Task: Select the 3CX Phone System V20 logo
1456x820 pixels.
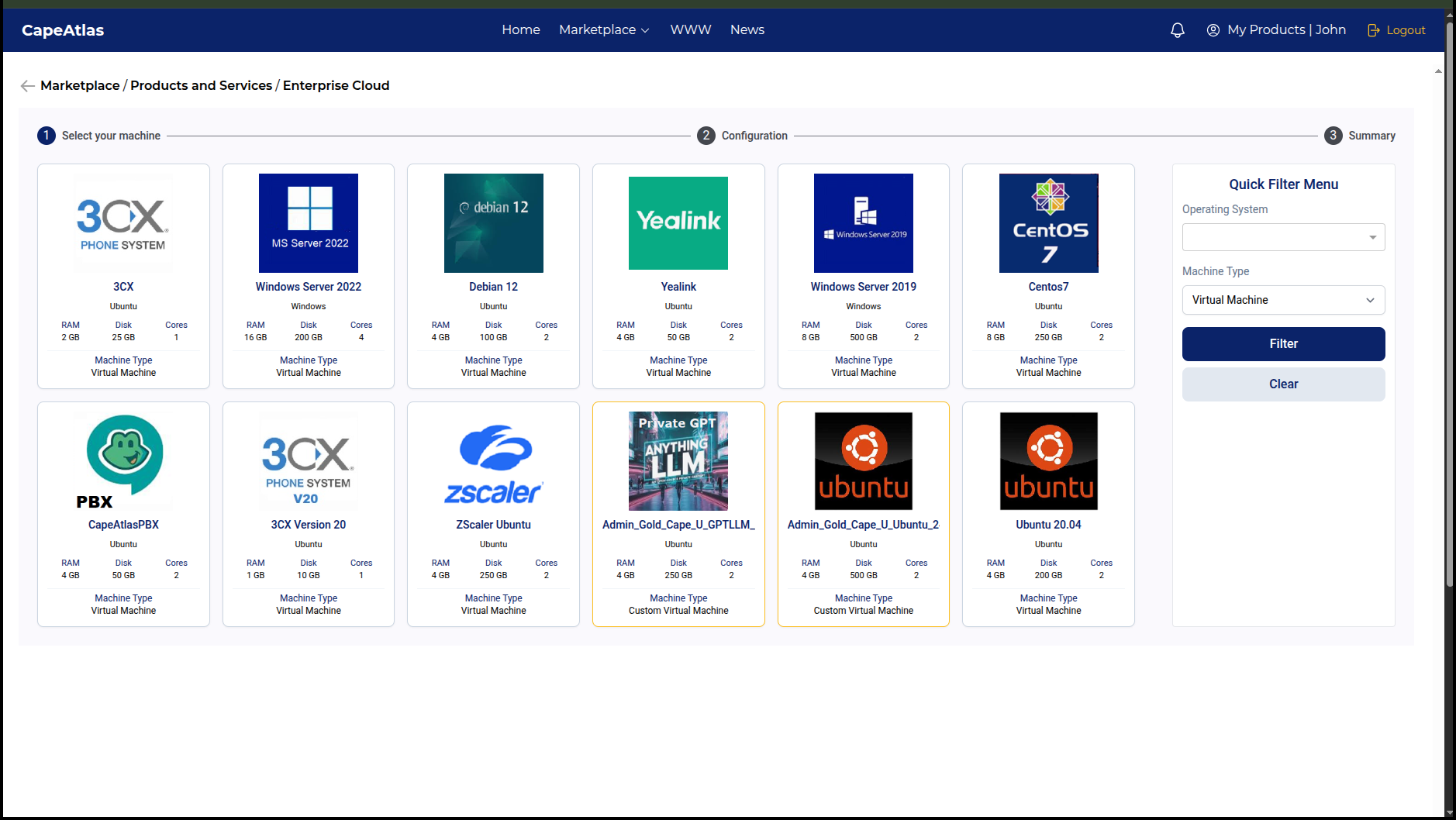Action: (x=309, y=461)
